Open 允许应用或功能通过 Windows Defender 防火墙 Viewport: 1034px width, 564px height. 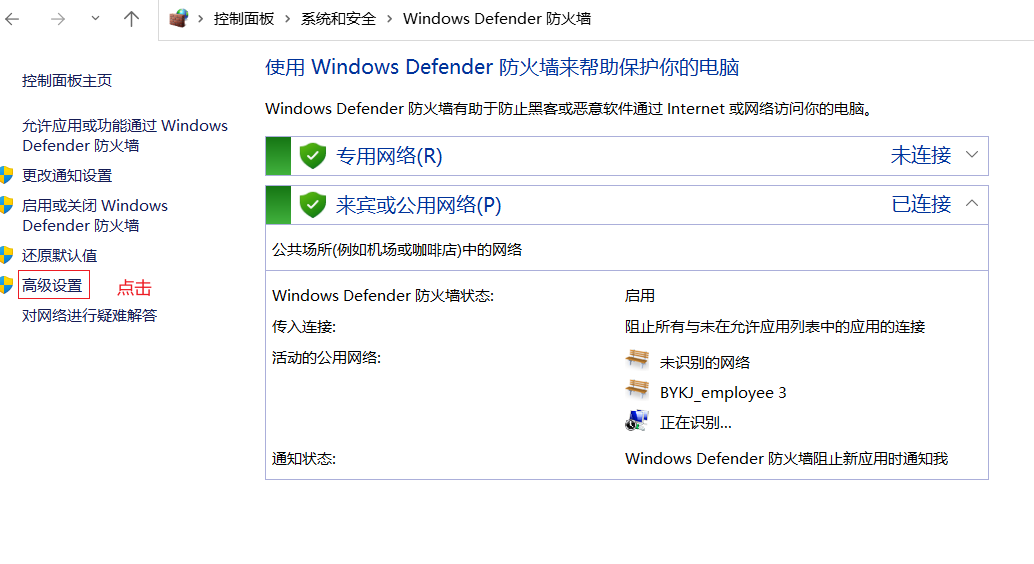click(x=124, y=135)
